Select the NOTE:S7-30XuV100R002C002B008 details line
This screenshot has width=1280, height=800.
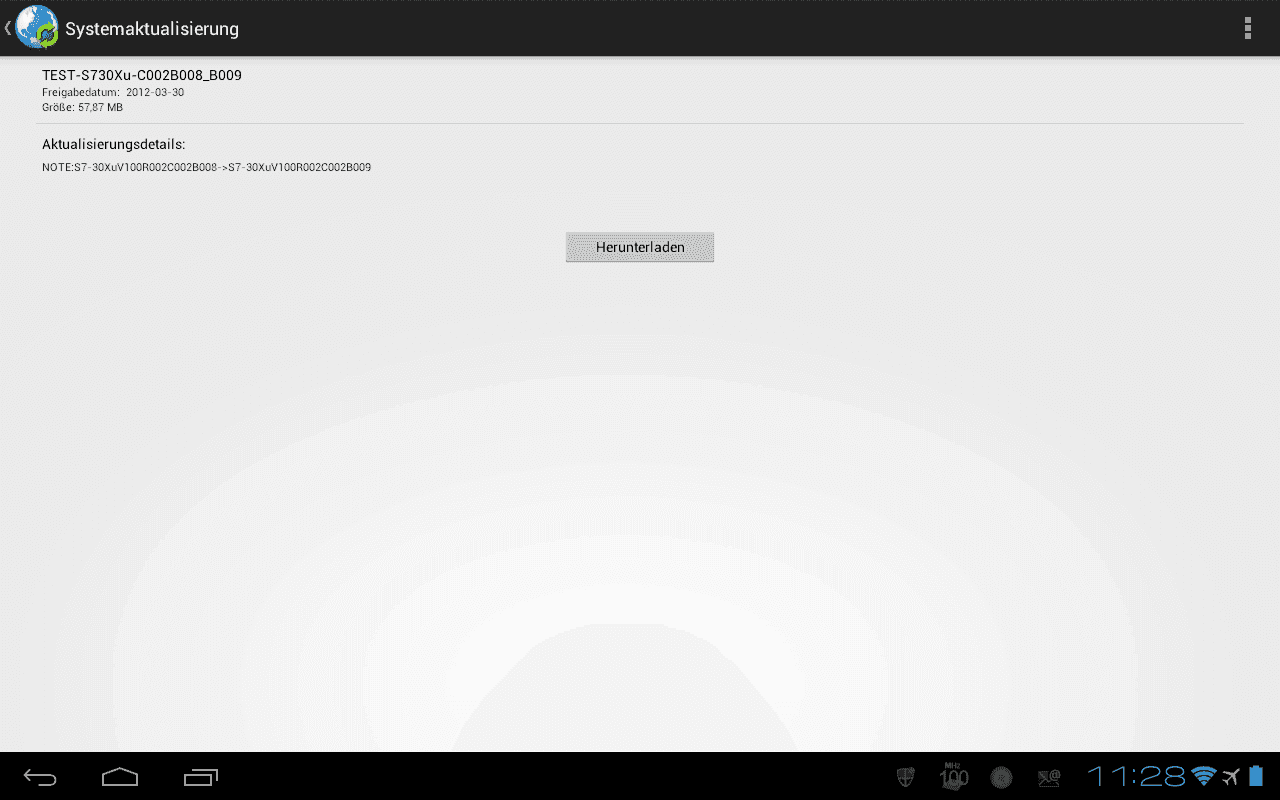[x=206, y=167]
